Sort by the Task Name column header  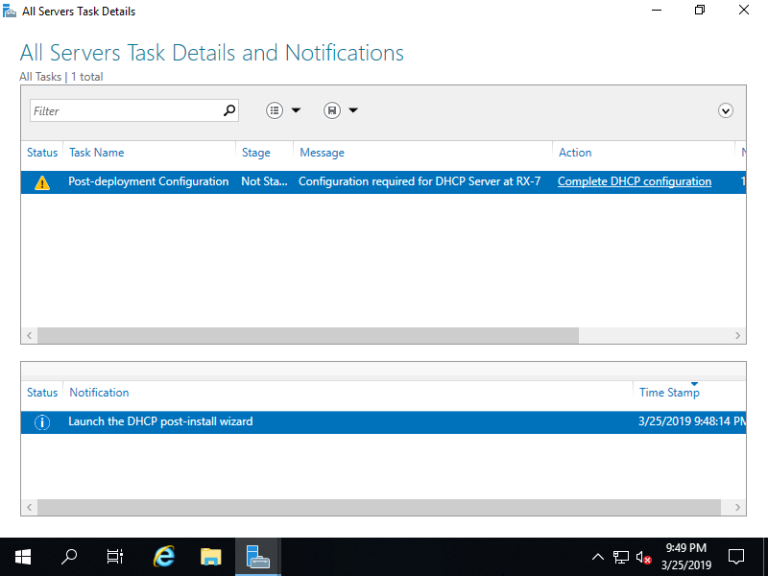point(96,153)
